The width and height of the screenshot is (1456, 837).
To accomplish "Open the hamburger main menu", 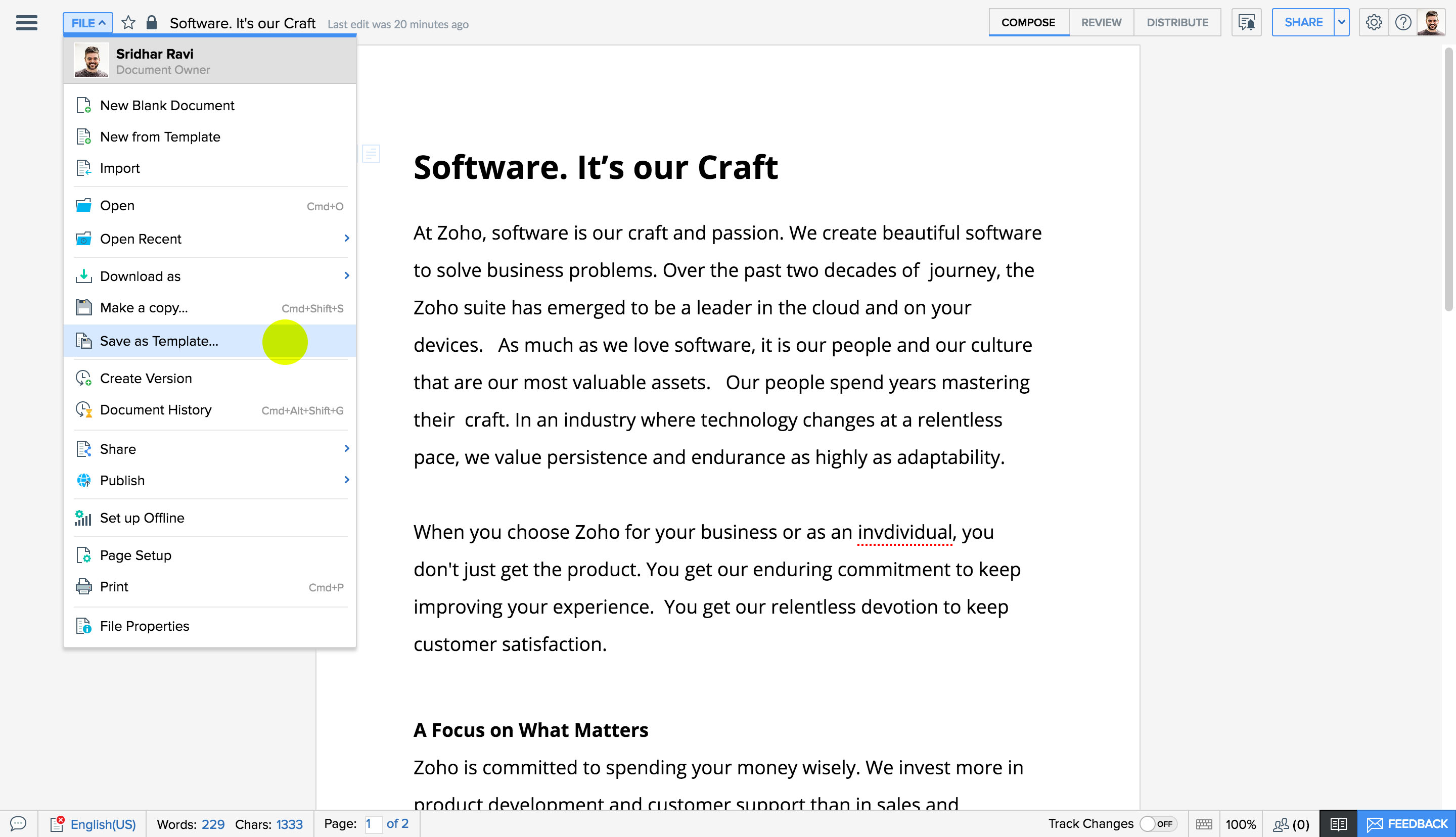I will click(26, 23).
